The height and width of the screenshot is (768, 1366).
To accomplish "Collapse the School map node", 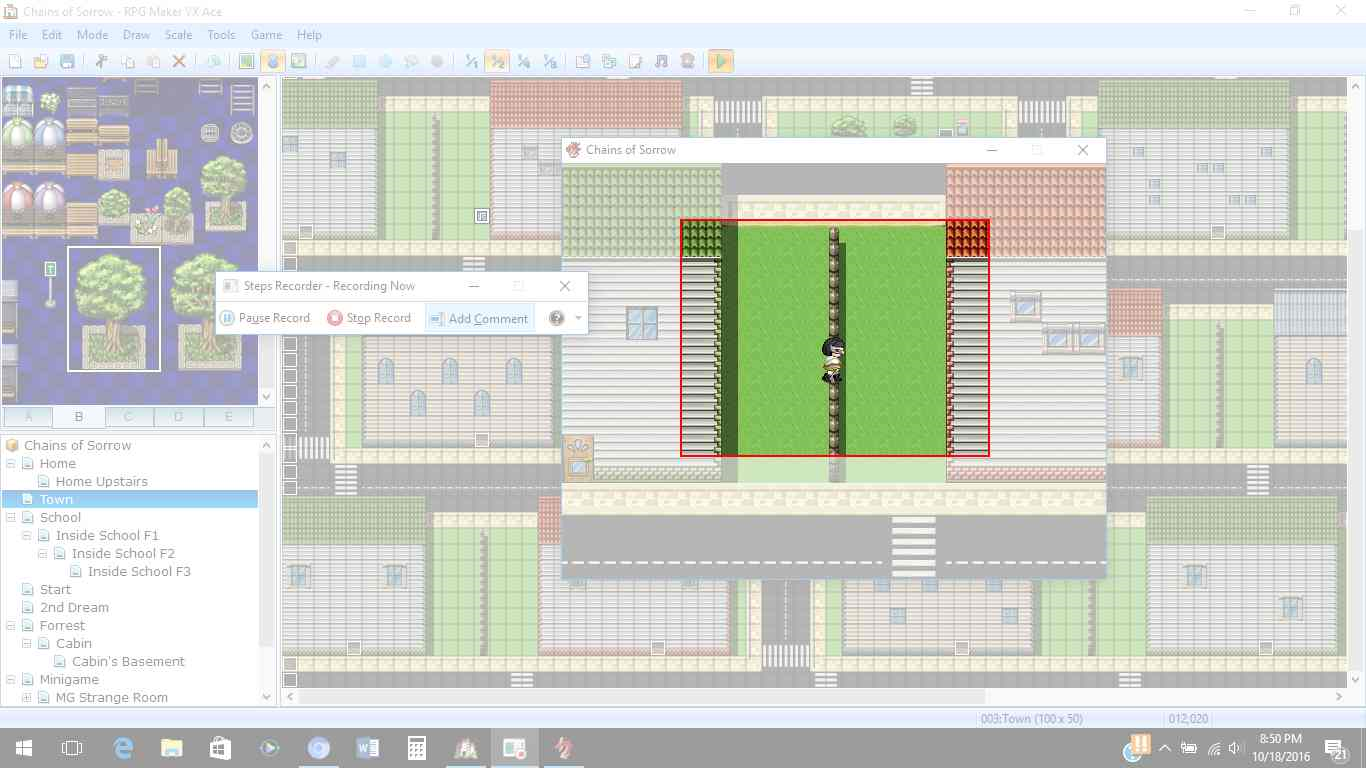I will click(x=11, y=518).
